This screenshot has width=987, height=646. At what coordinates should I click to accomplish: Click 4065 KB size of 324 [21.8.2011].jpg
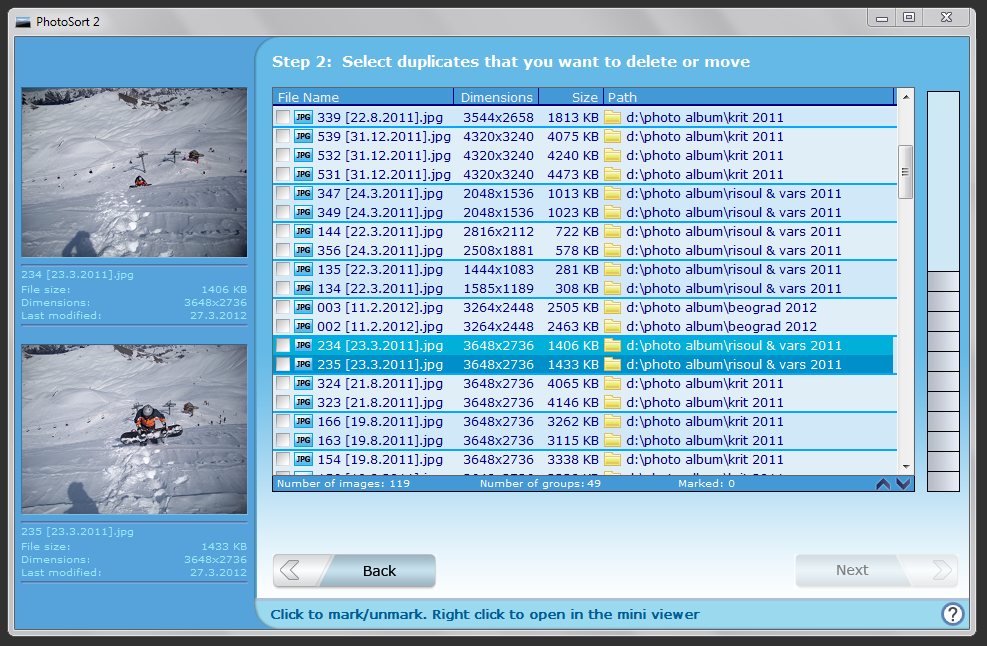tap(572, 383)
